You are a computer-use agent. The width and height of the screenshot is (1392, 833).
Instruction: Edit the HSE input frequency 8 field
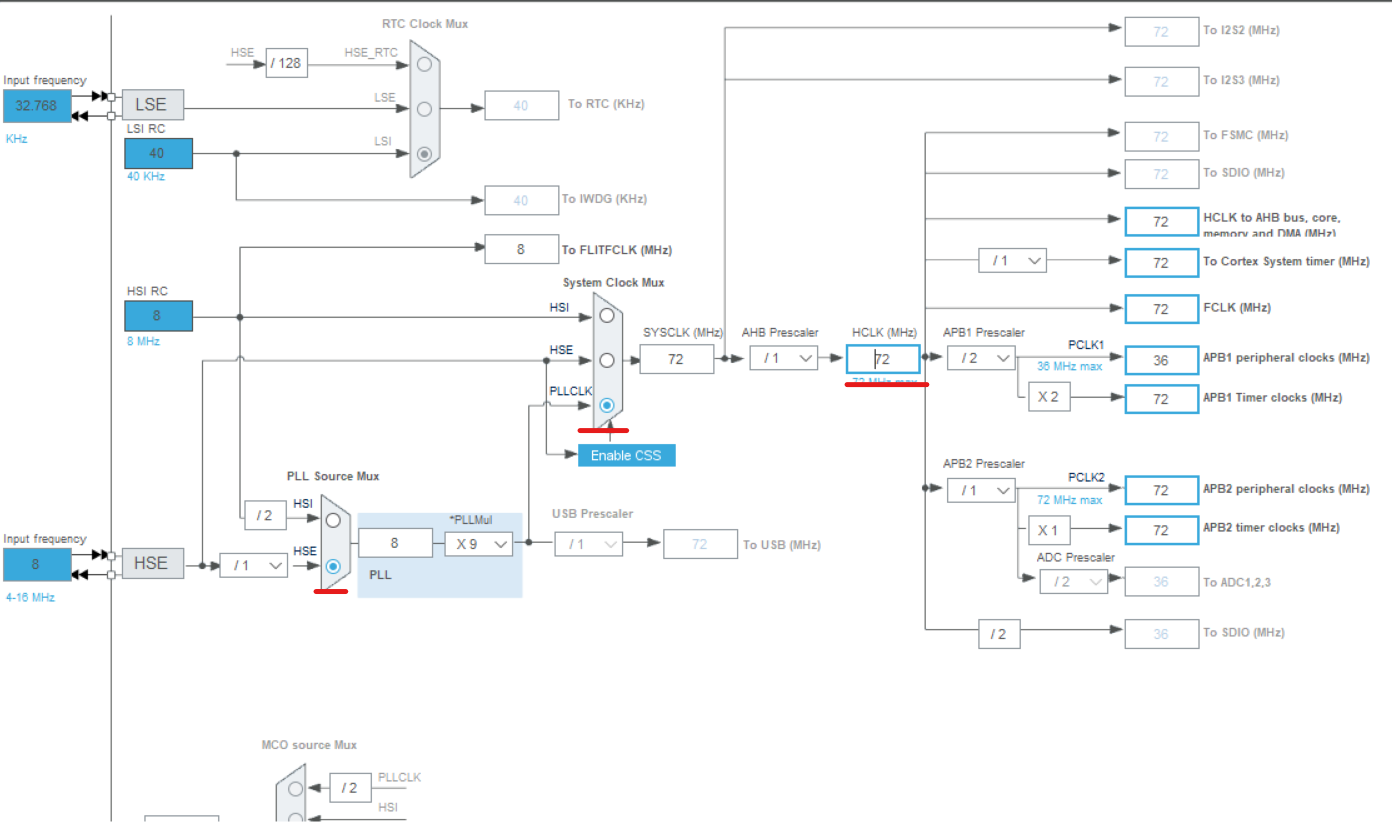[37, 564]
